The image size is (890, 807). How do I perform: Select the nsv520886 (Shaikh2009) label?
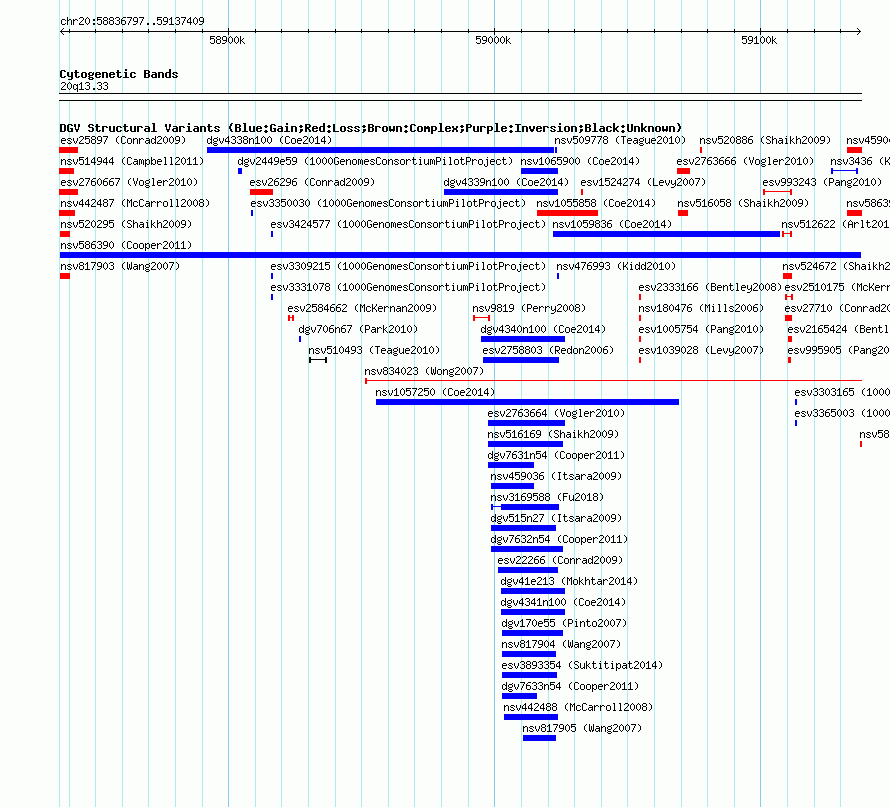point(765,140)
